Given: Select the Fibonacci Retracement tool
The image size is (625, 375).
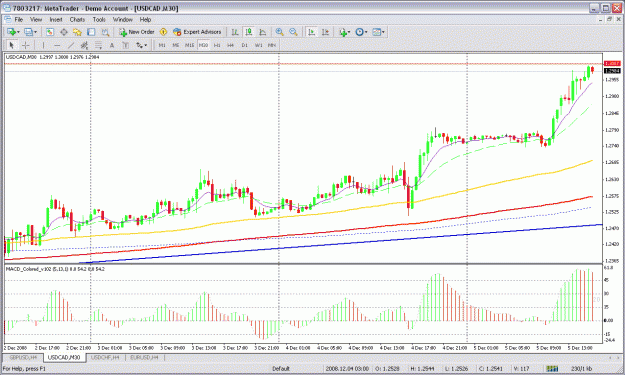Looking at the screenshot, I should point(98,45).
